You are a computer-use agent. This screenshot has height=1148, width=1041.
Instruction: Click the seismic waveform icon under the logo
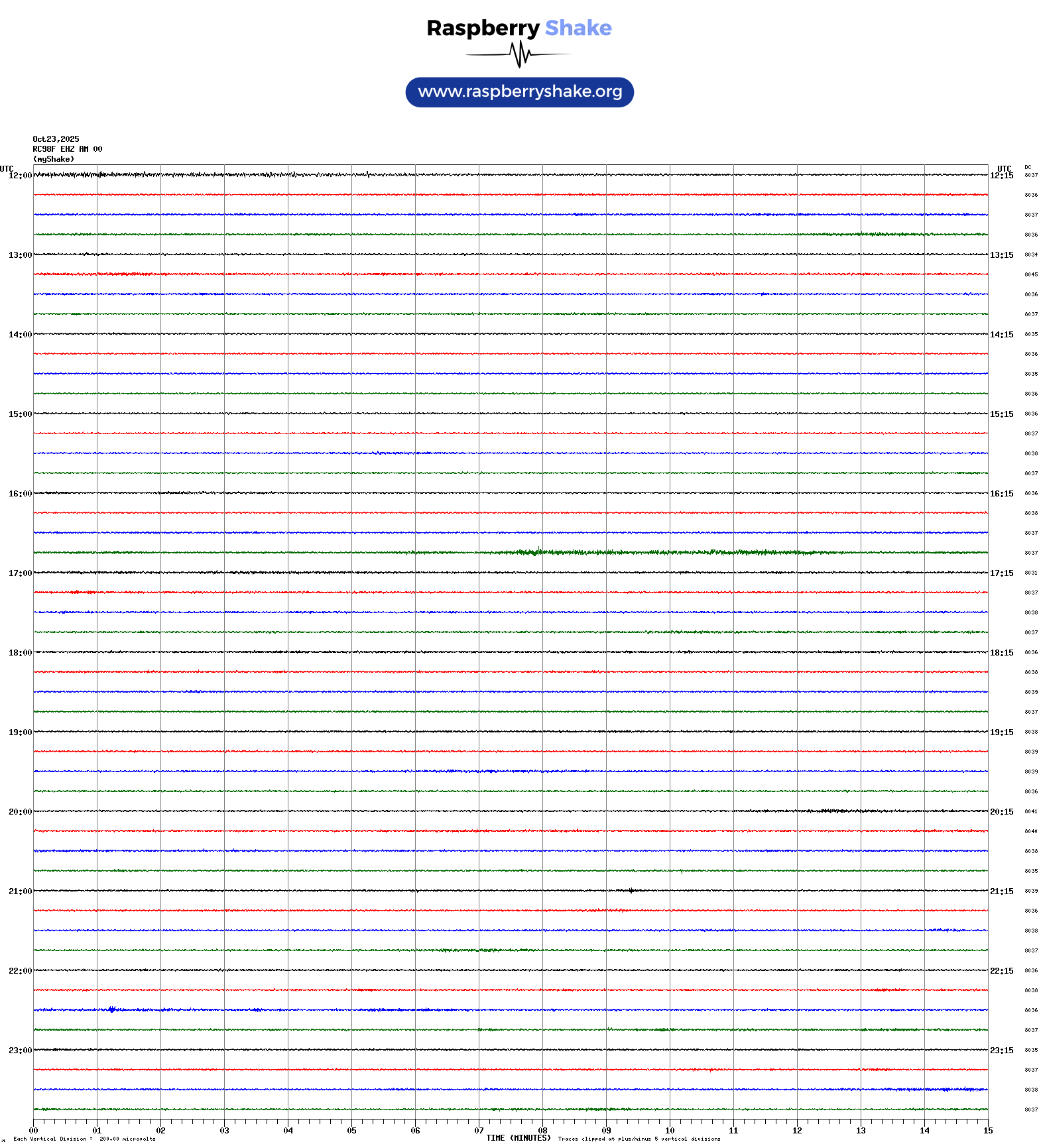click(x=519, y=54)
